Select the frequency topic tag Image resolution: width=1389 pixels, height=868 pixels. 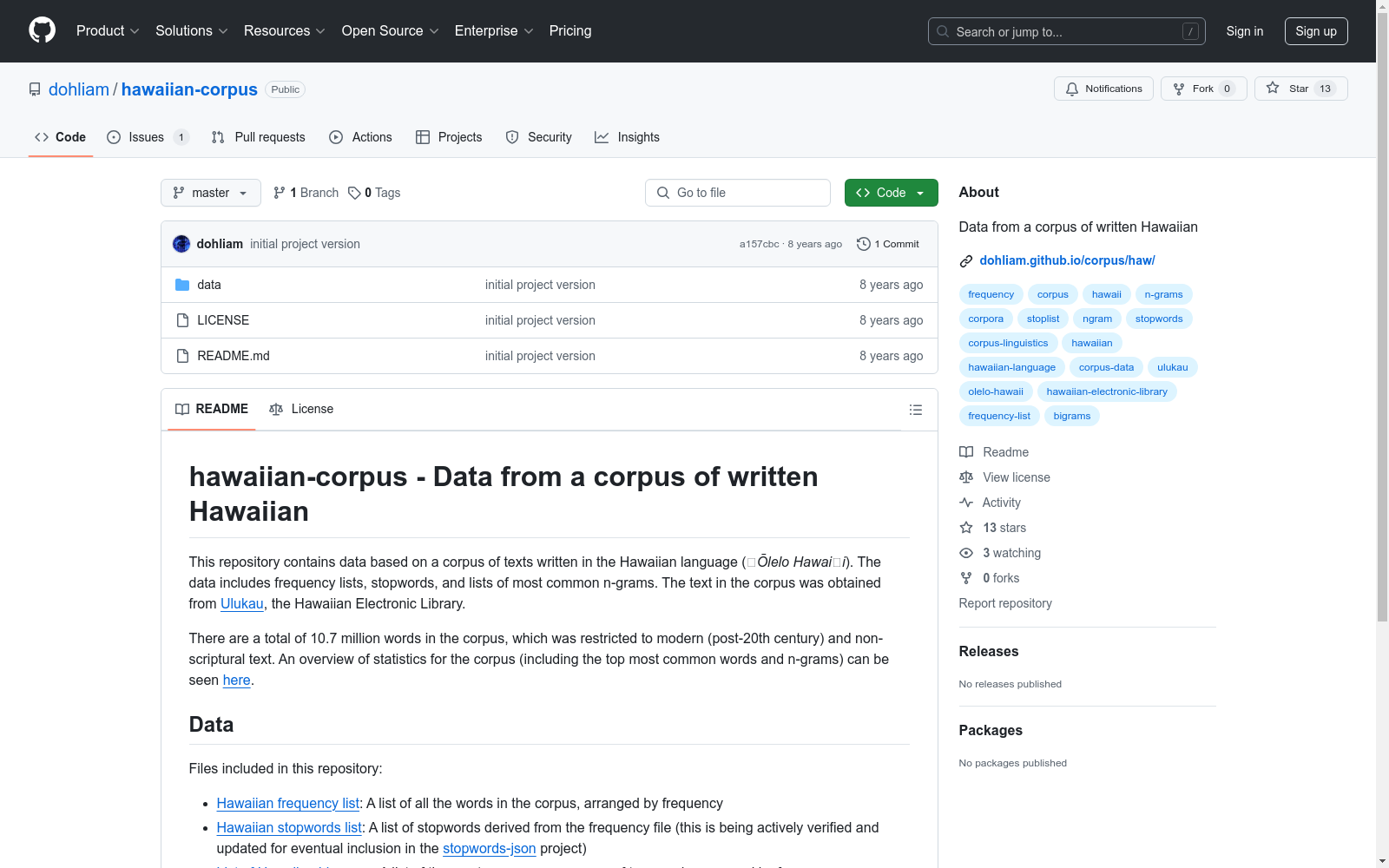[x=991, y=294]
